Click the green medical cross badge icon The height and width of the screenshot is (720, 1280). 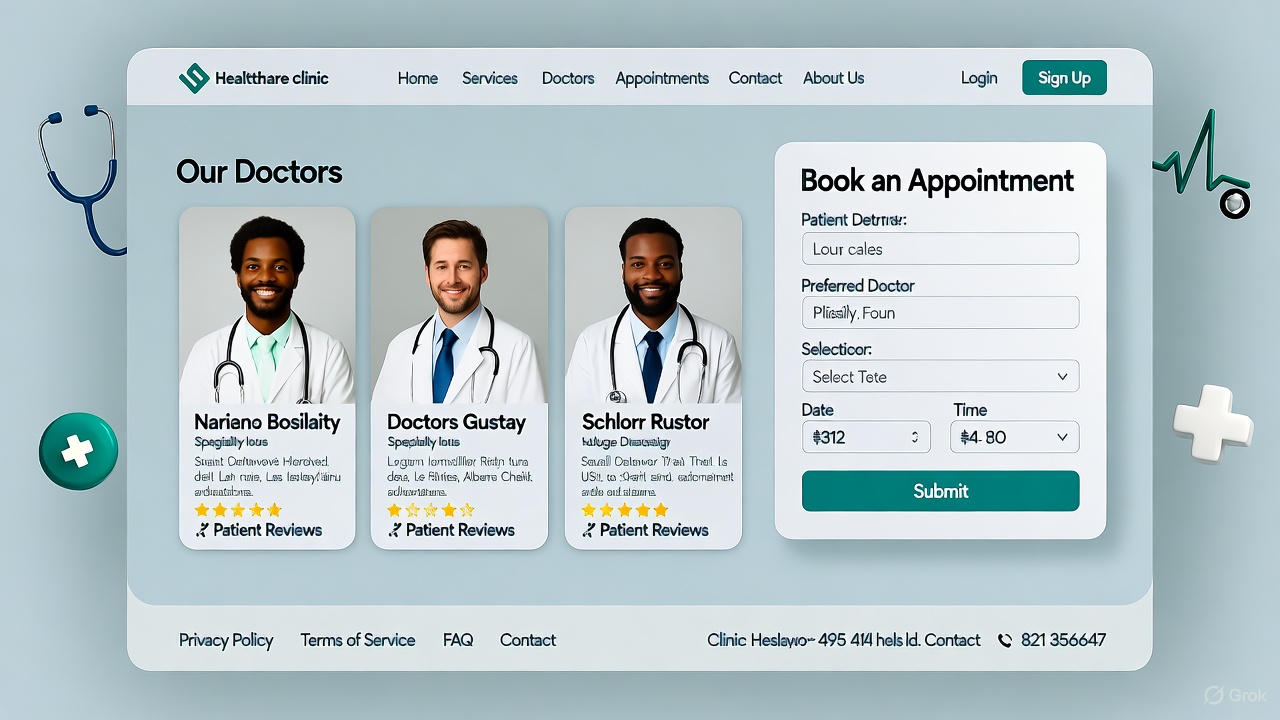(78, 452)
